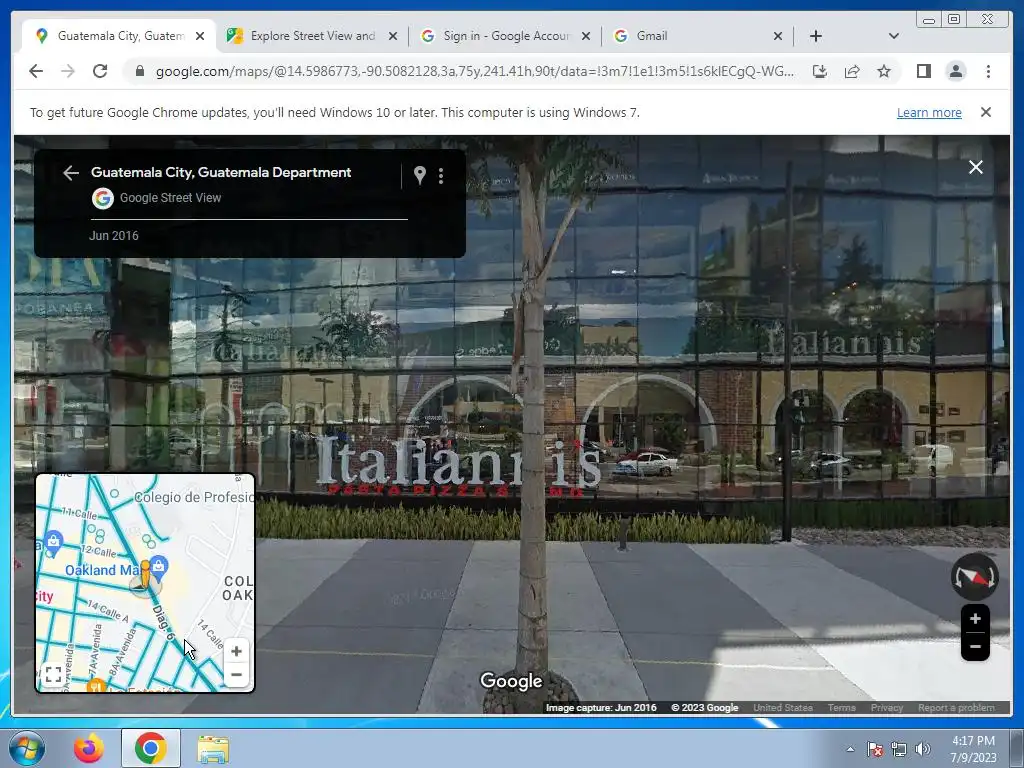Close Street View with the X button
1024x768 pixels.
point(976,167)
